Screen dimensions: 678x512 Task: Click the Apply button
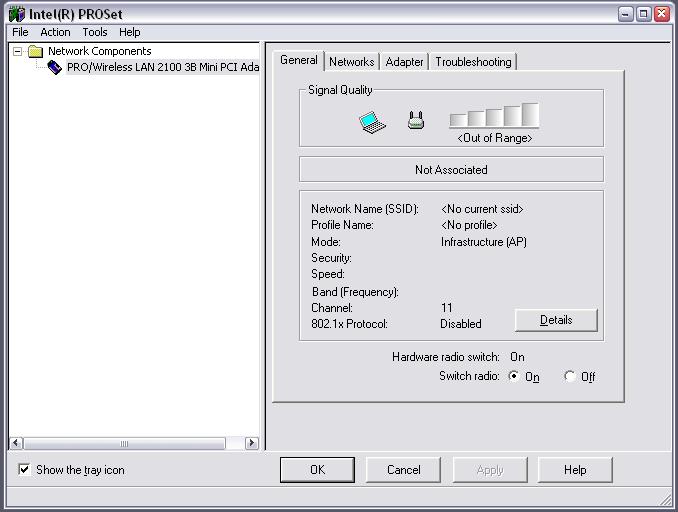[490, 470]
